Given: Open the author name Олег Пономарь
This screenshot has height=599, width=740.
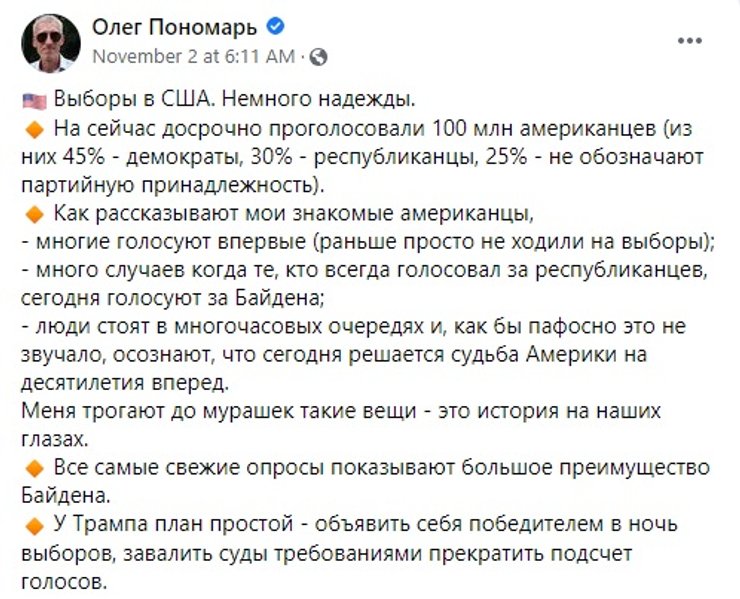Looking at the screenshot, I should tap(175, 29).
